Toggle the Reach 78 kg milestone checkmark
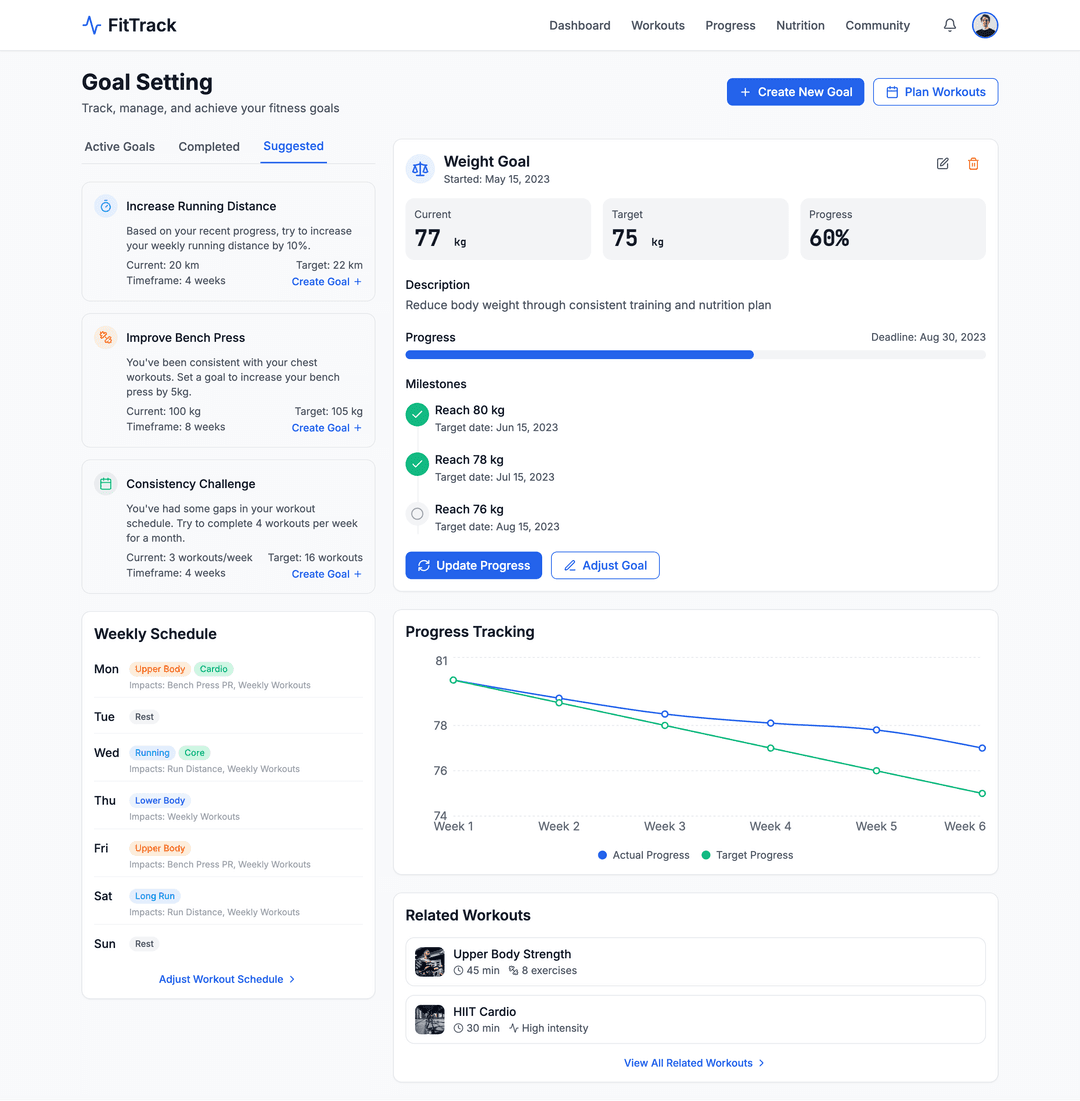This screenshot has width=1080, height=1101. coord(417,464)
